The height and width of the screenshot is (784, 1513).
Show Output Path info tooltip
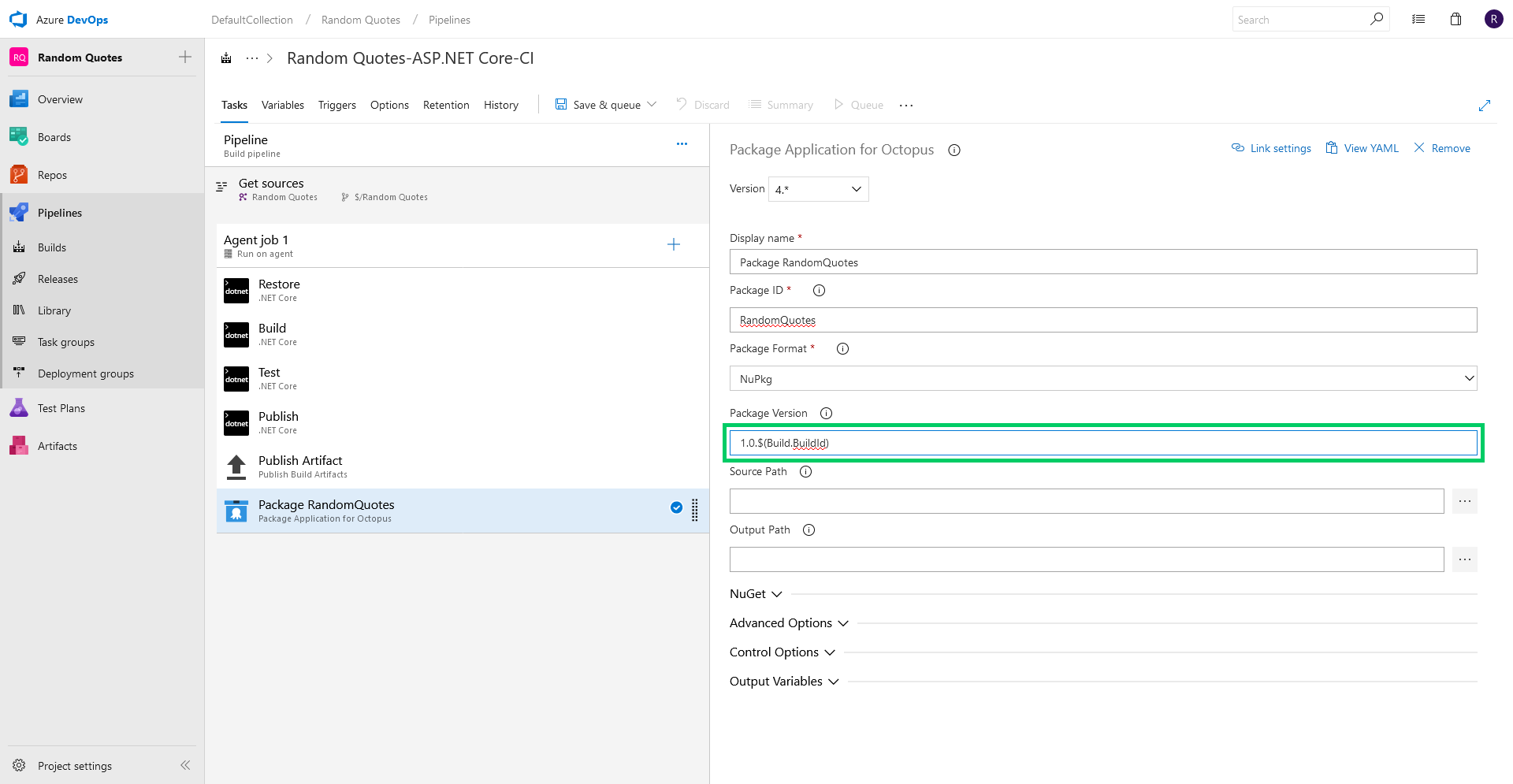[x=809, y=529]
